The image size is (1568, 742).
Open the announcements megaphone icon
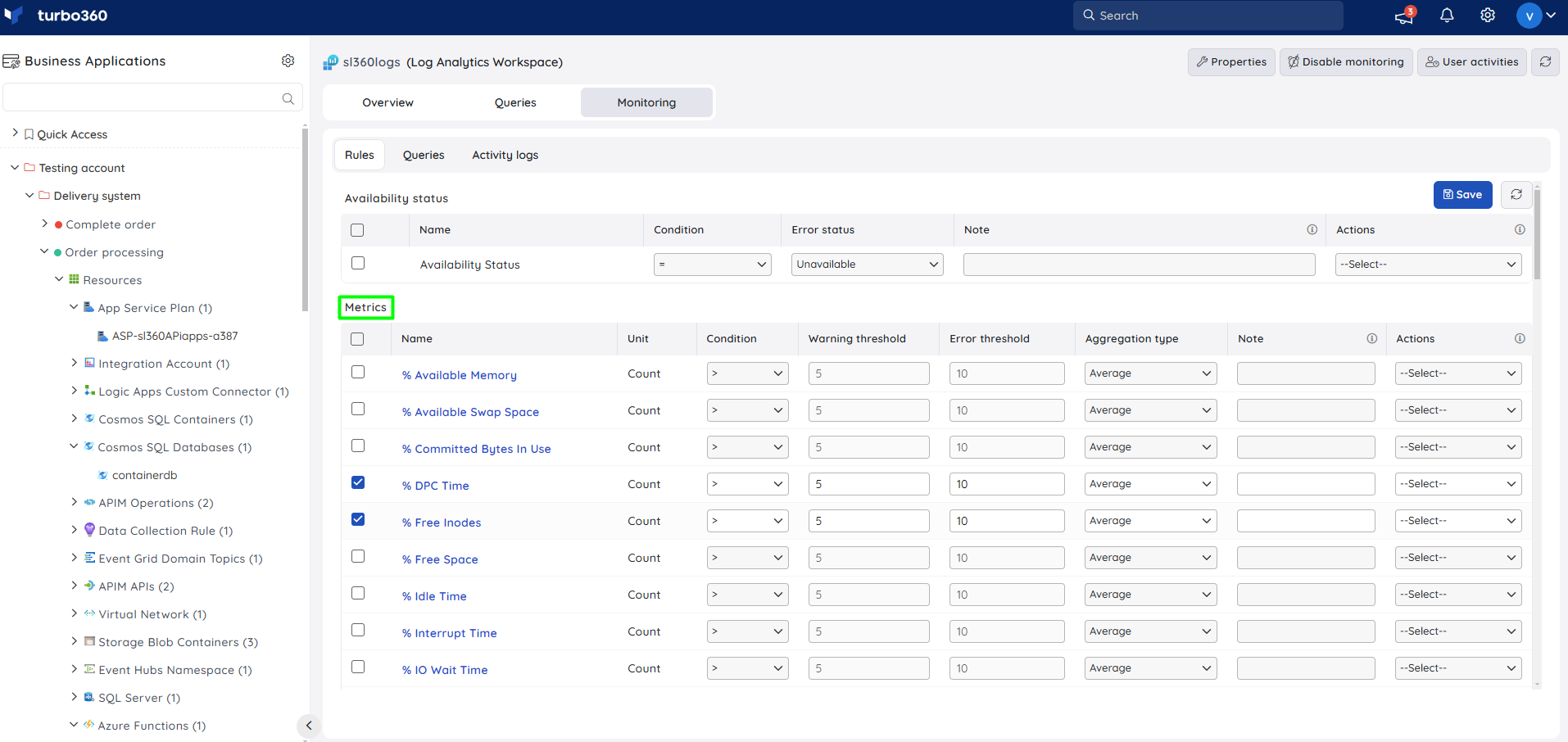1404,16
